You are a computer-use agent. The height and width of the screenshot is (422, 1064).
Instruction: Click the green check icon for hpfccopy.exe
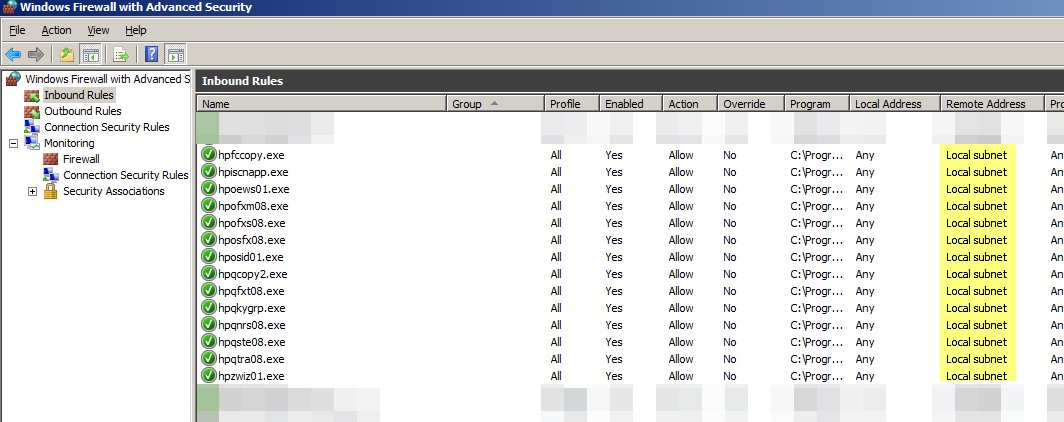pos(209,155)
